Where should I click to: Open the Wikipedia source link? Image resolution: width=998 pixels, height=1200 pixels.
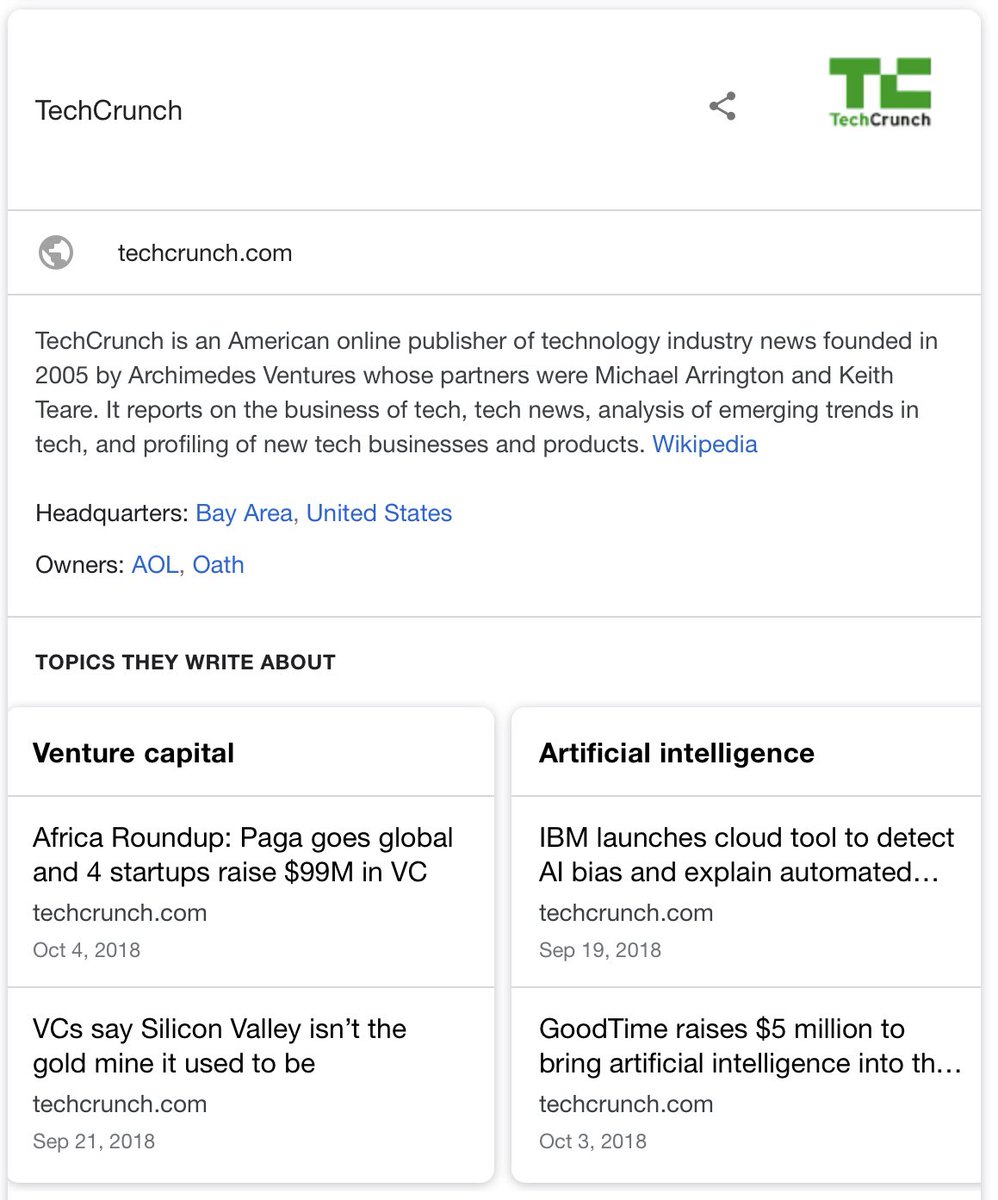click(705, 444)
